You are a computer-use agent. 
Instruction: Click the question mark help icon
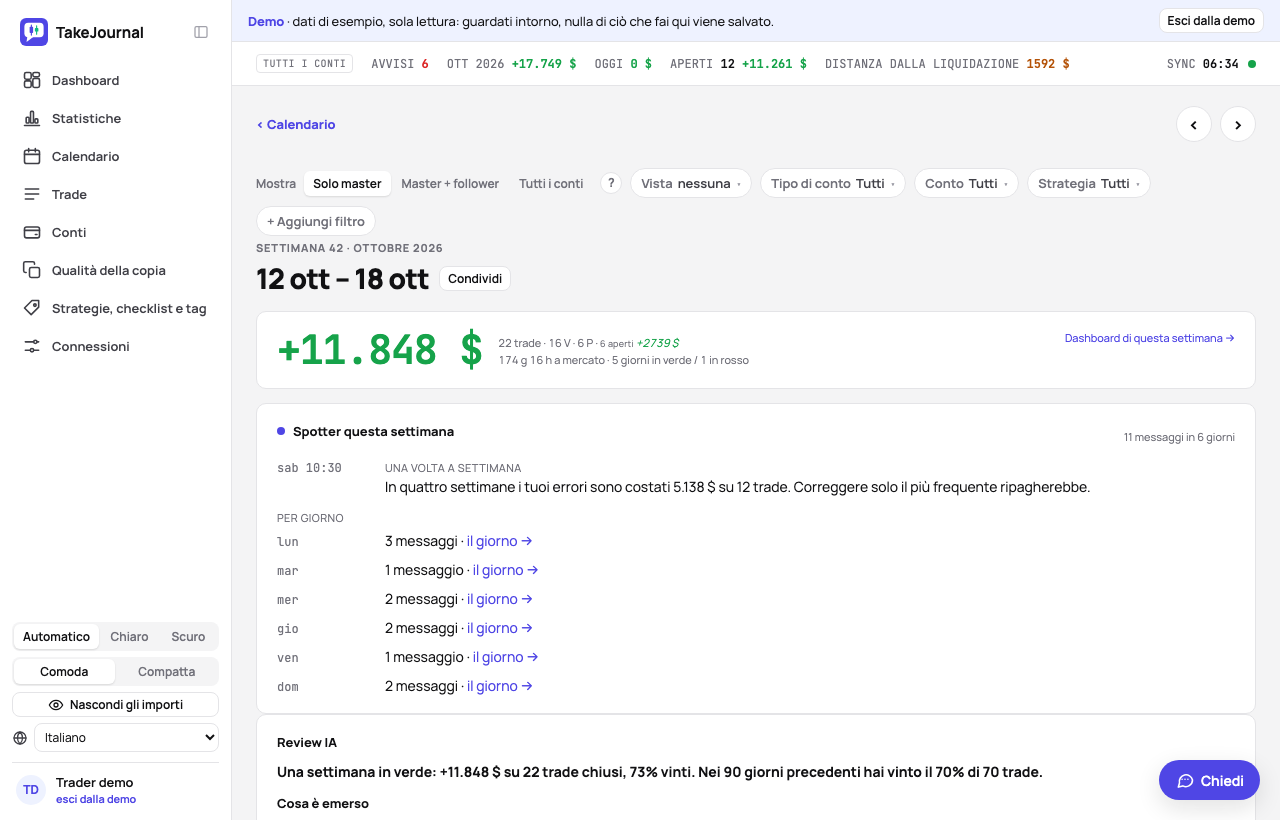pos(611,183)
